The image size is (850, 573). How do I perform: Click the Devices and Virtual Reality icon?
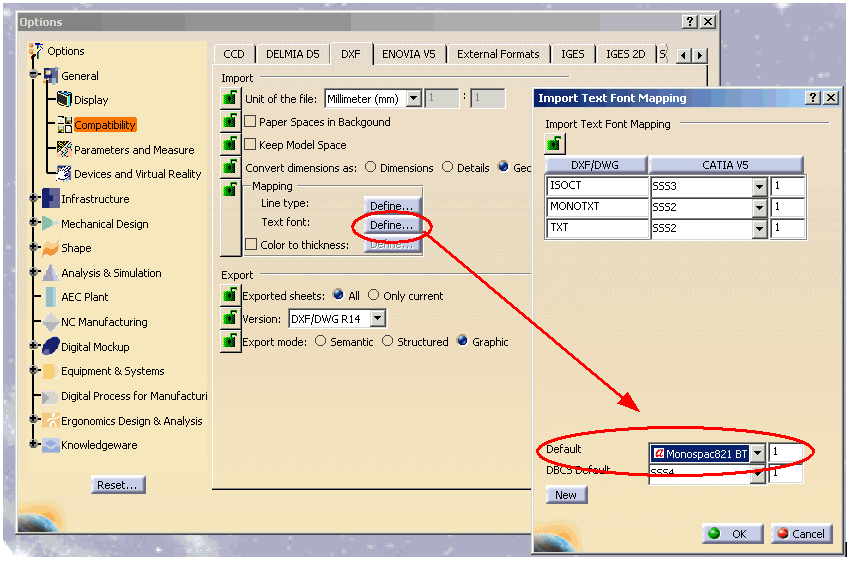64,173
